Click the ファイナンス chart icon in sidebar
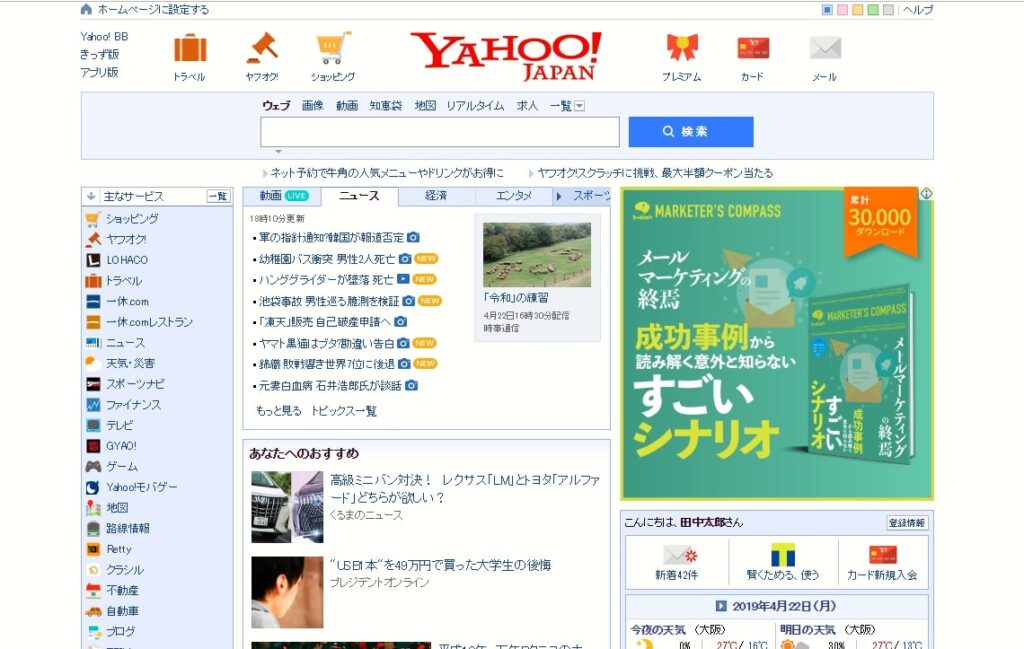 point(93,405)
